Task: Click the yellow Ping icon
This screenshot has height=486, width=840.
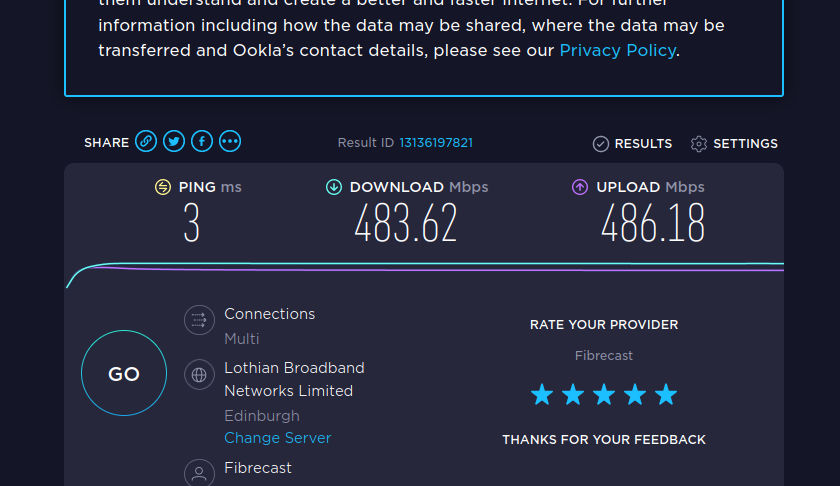Action: point(163,187)
